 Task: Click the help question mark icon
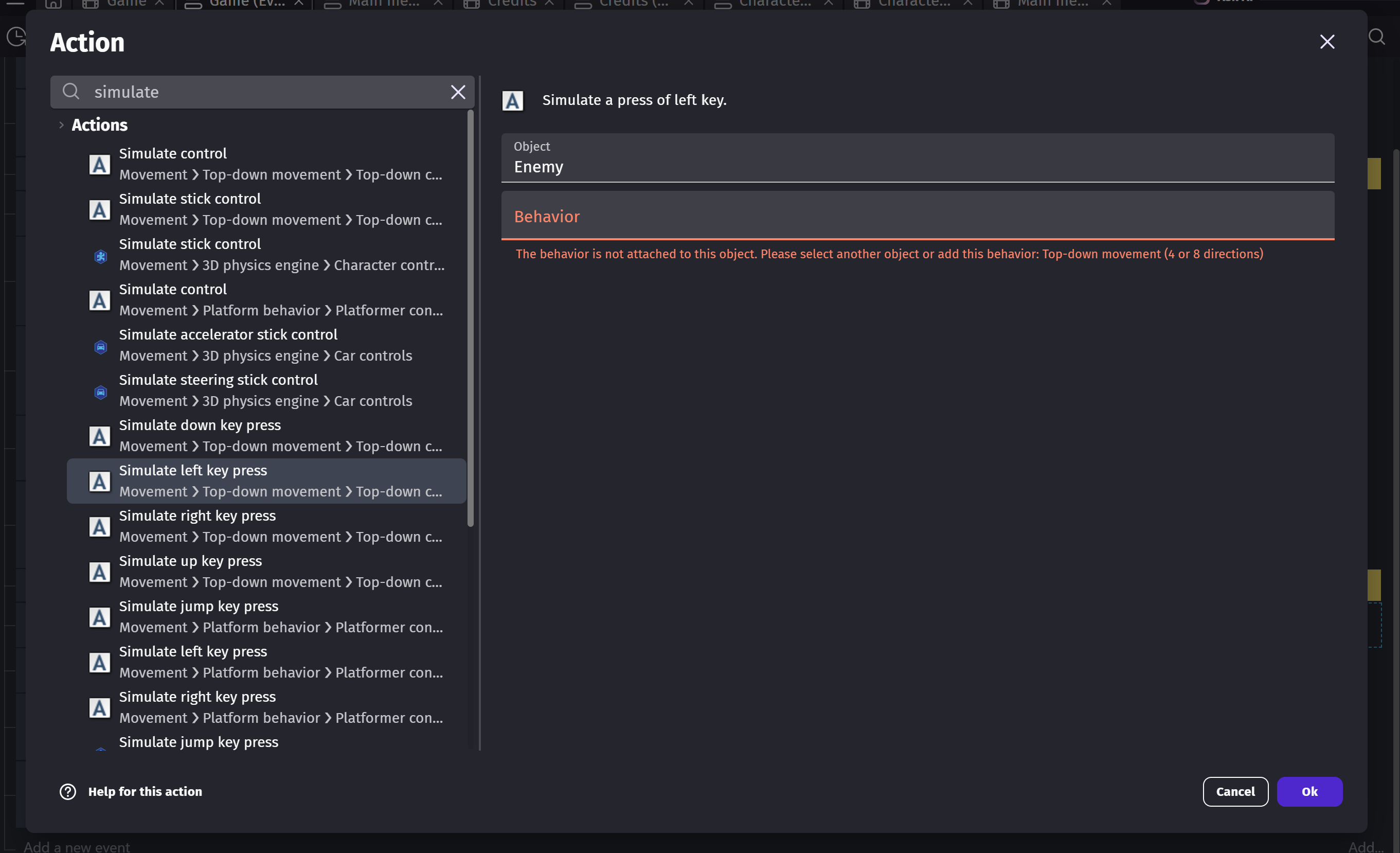point(67,792)
